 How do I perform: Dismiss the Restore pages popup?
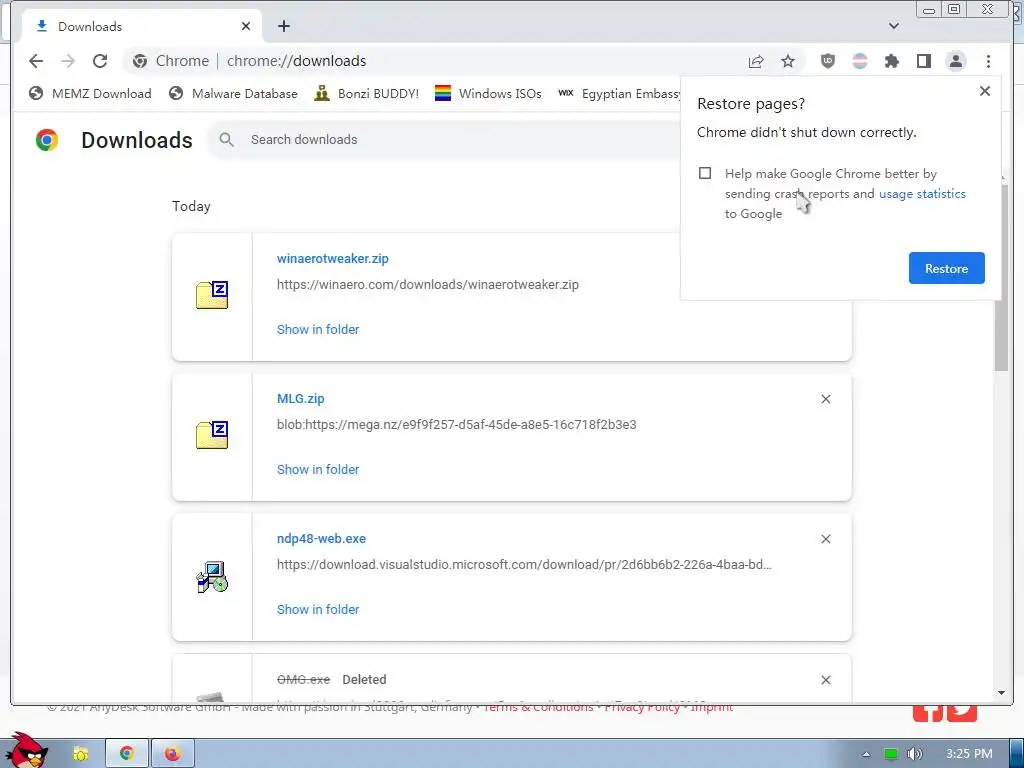pyautogui.click(x=985, y=91)
